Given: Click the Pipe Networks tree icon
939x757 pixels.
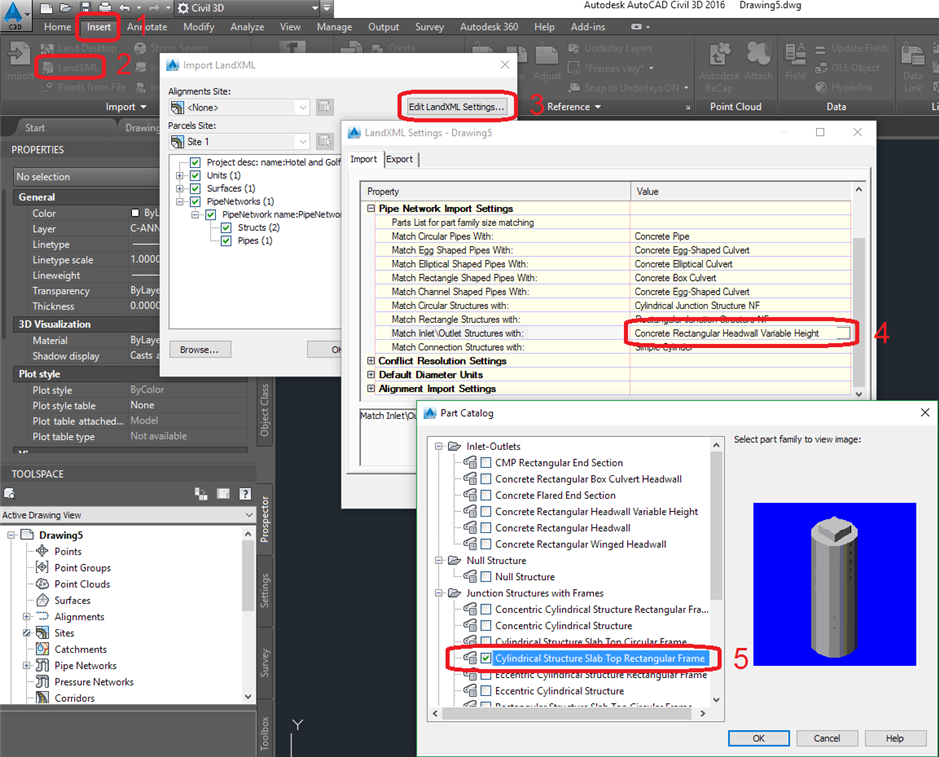Looking at the screenshot, I should (x=43, y=665).
